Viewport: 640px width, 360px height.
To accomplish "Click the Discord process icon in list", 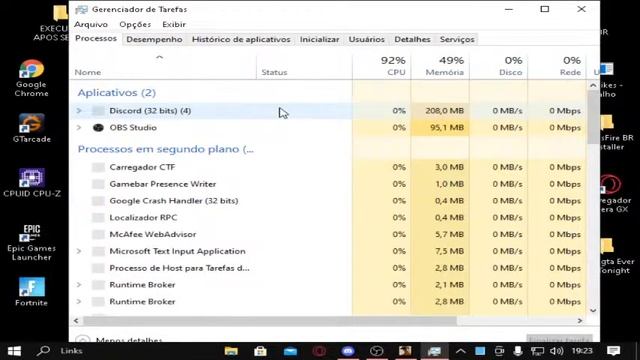I will click(x=98, y=111).
